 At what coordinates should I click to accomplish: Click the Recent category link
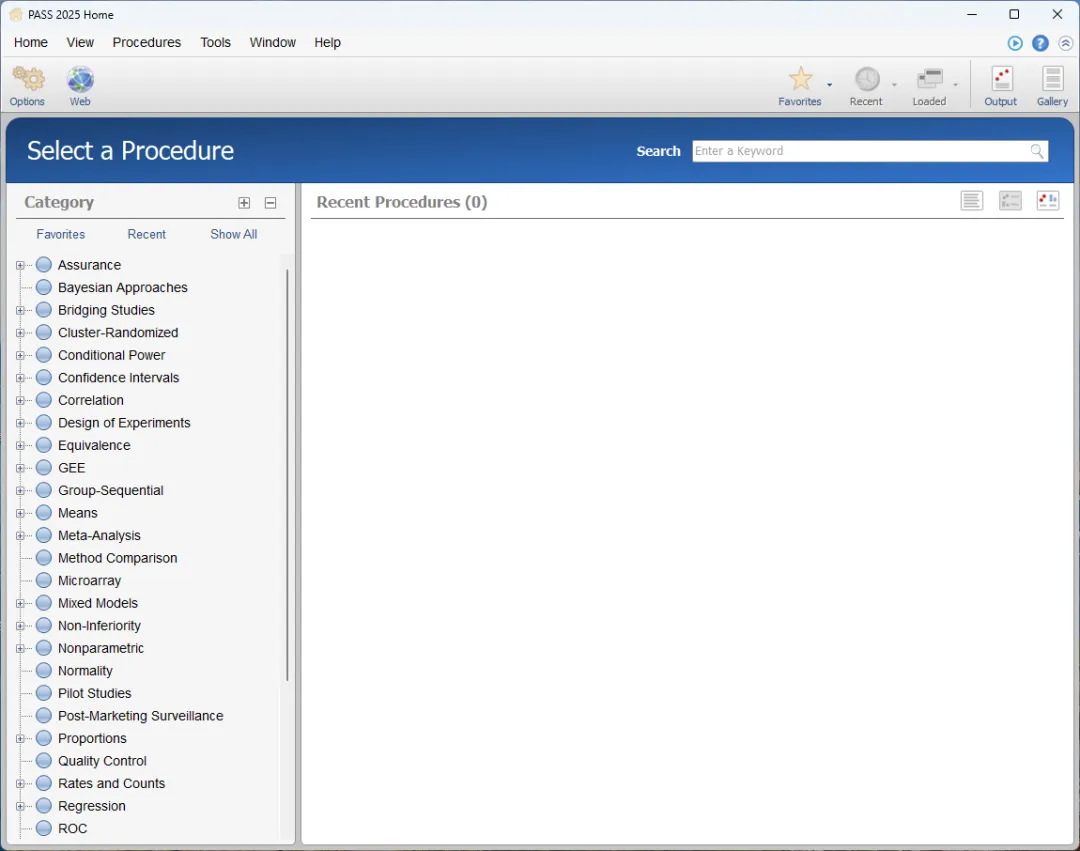(147, 234)
